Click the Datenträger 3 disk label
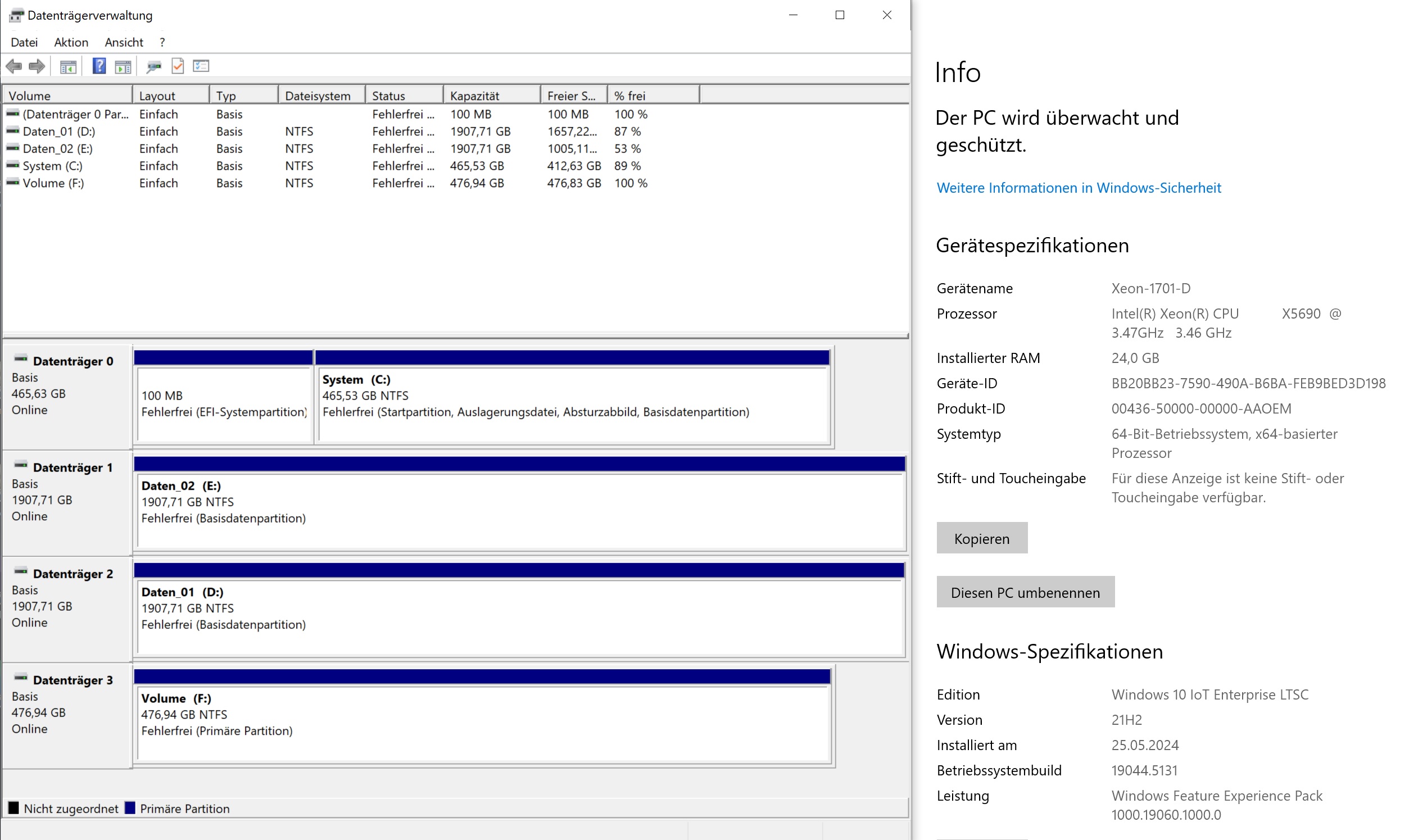Screen dimensions: 1409x840 coord(73,680)
